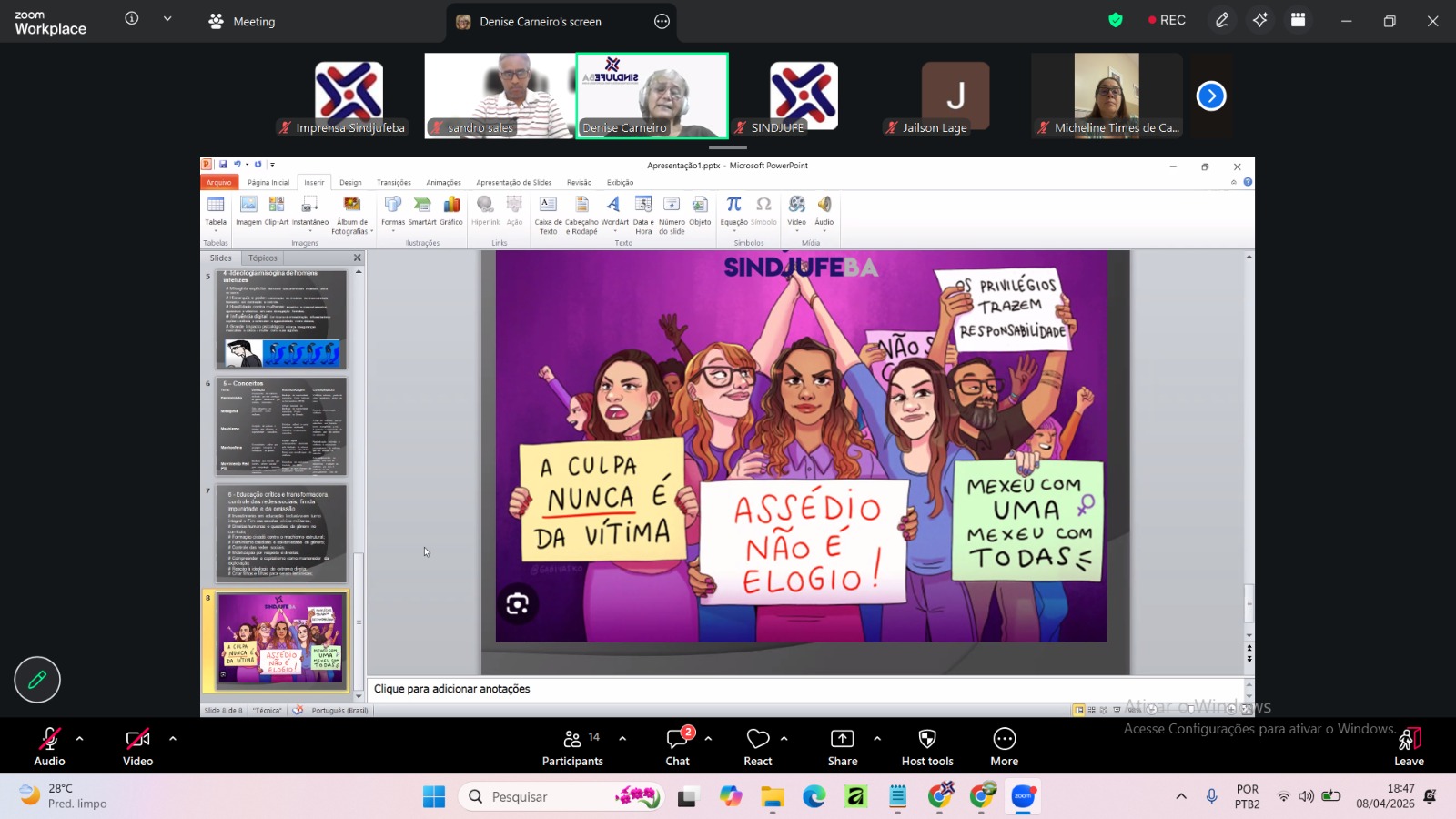Expand the Participants options caret

click(x=622, y=738)
